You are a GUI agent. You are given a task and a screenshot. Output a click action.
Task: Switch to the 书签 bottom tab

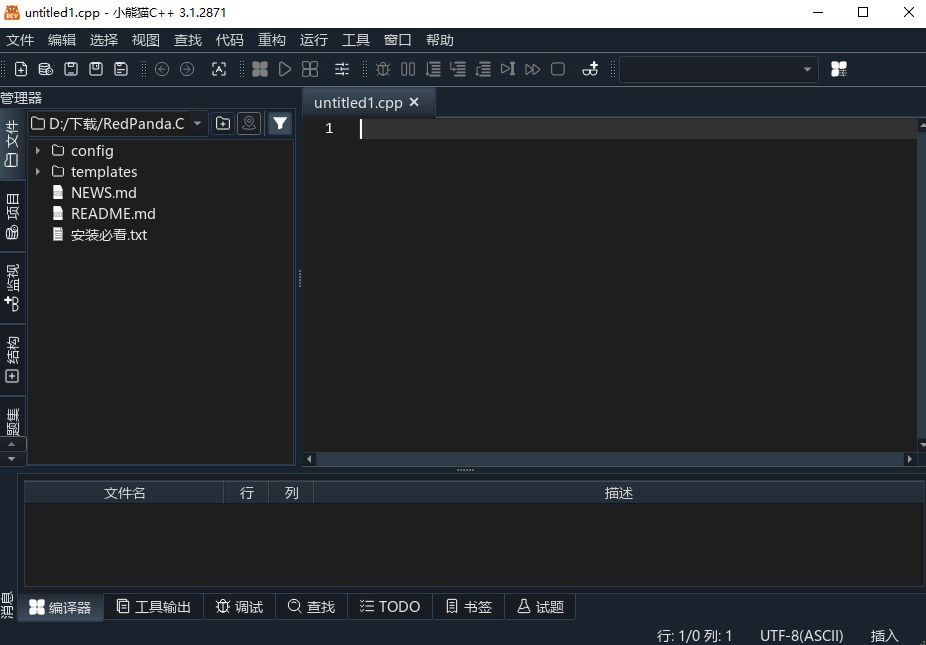[x=468, y=606]
